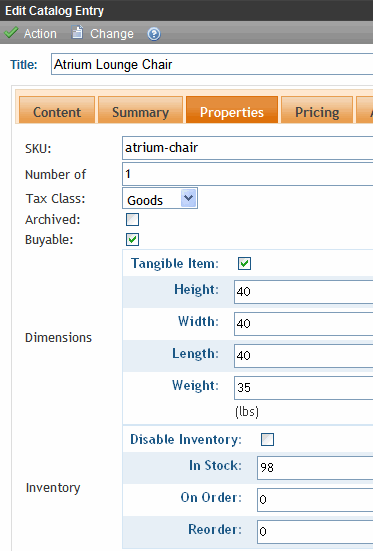373x551 pixels.
Task: Focus the SKU input field
Action: point(247,148)
